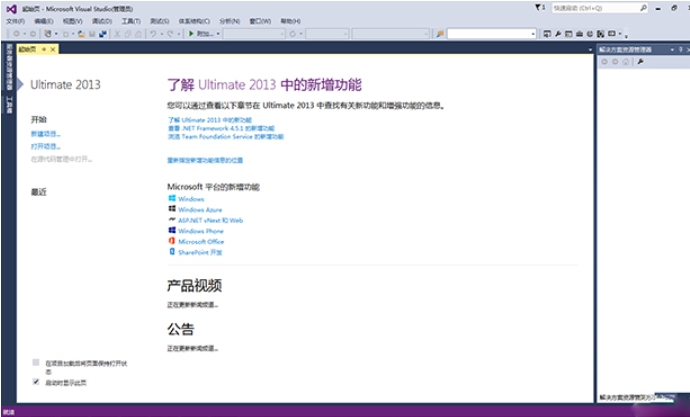This screenshot has height=417, width=690.
Task: Click the Solution Explorer panel Forward icon
Action: coord(615,62)
